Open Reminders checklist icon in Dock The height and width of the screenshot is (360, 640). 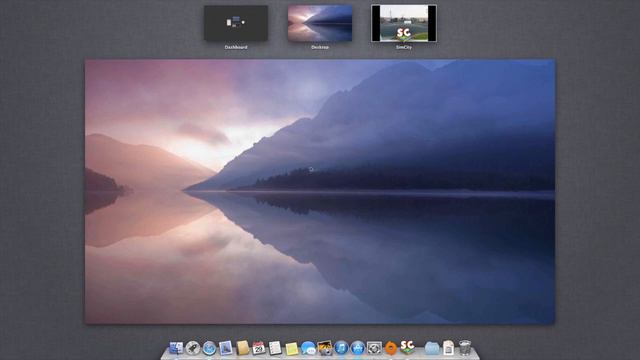(x=275, y=348)
